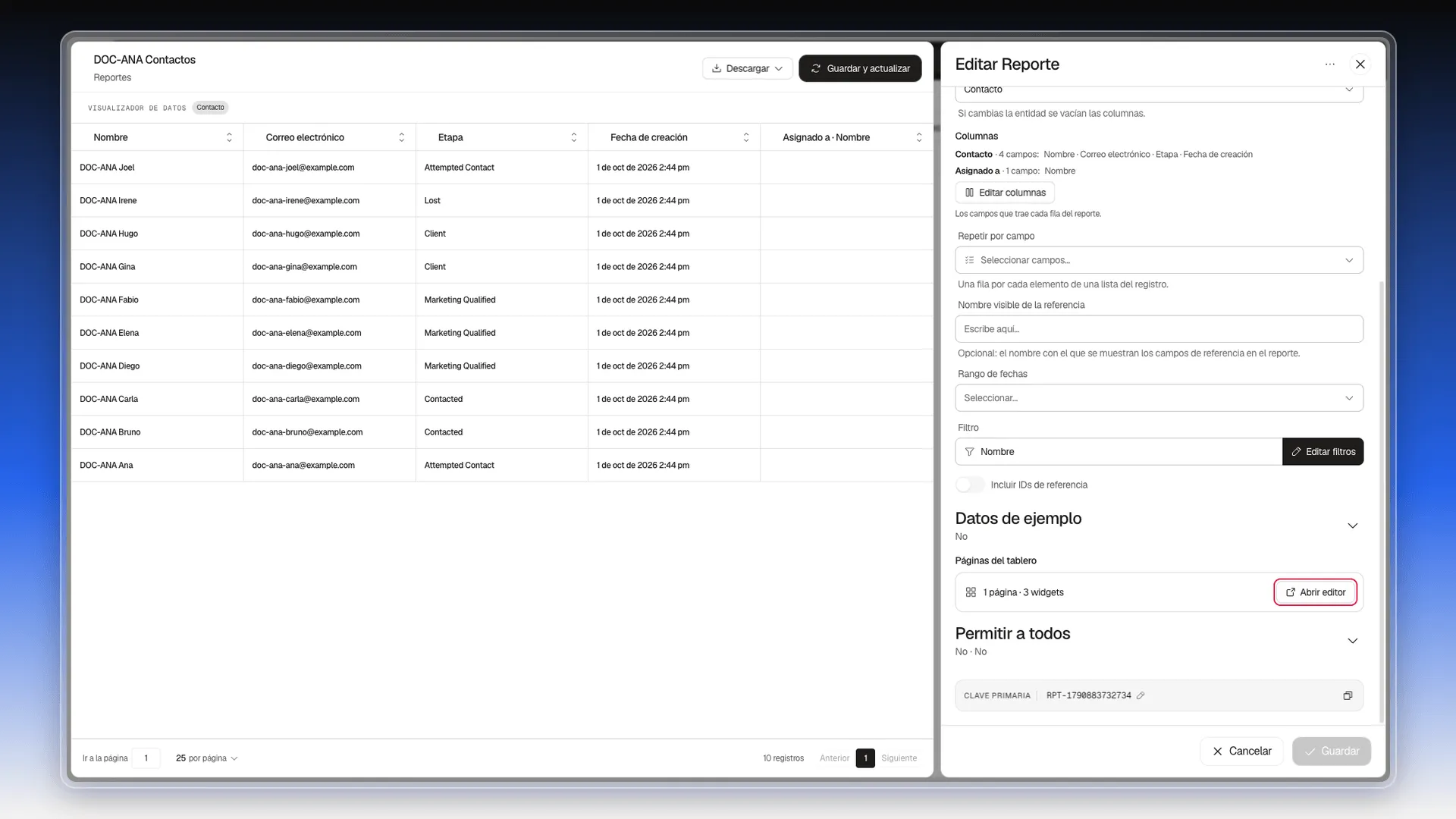Click the three-dots more options icon
1456x819 pixels.
(1329, 64)
